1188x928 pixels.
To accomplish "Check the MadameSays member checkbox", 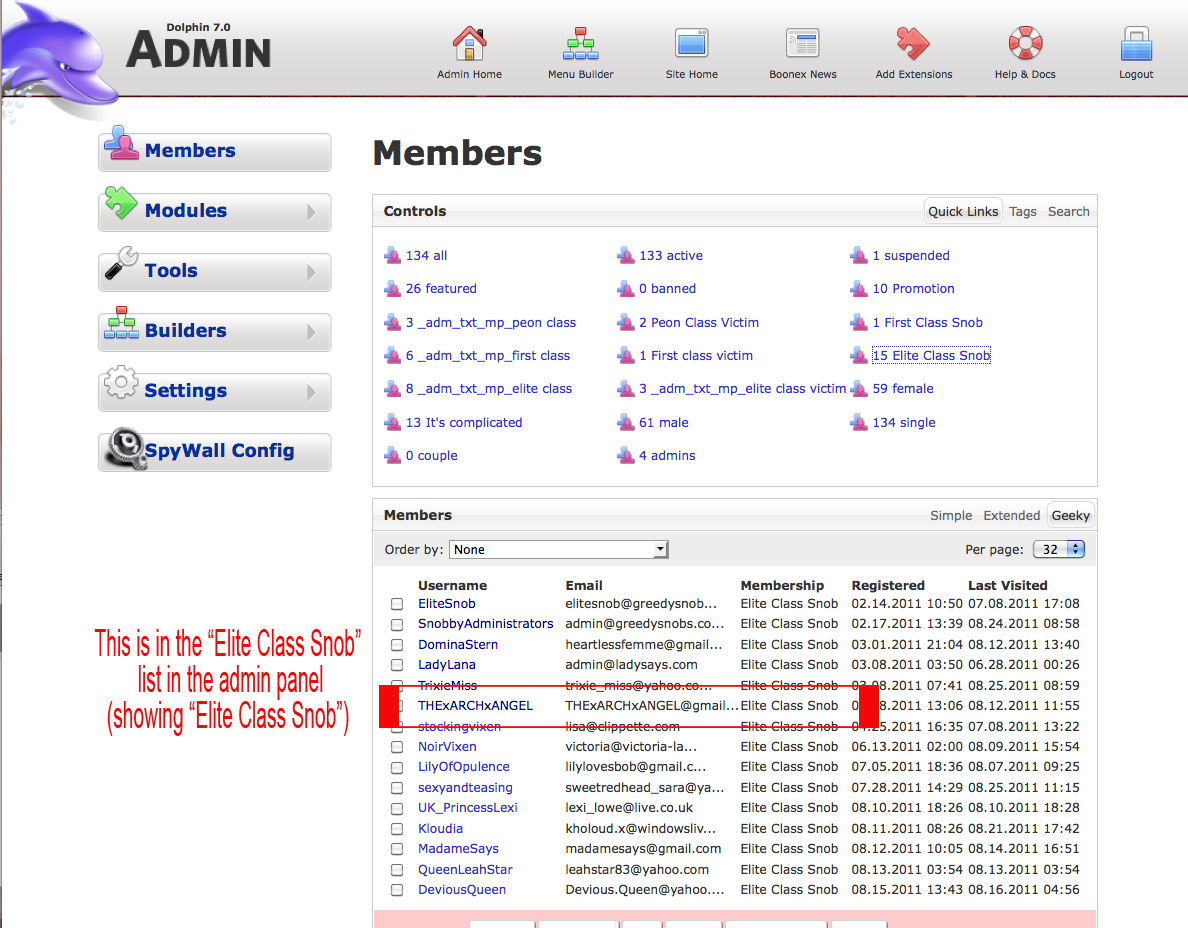I will tap(397, 849).
